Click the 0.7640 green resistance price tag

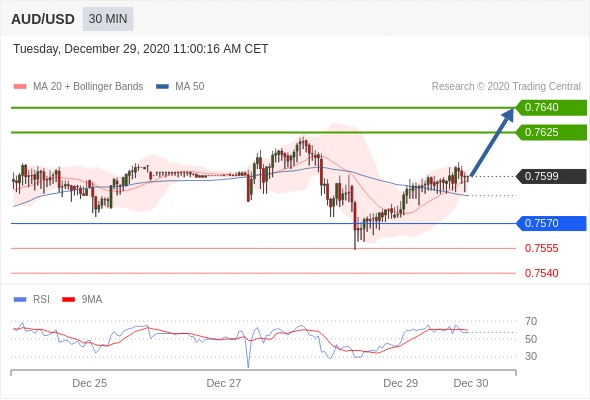551,108
